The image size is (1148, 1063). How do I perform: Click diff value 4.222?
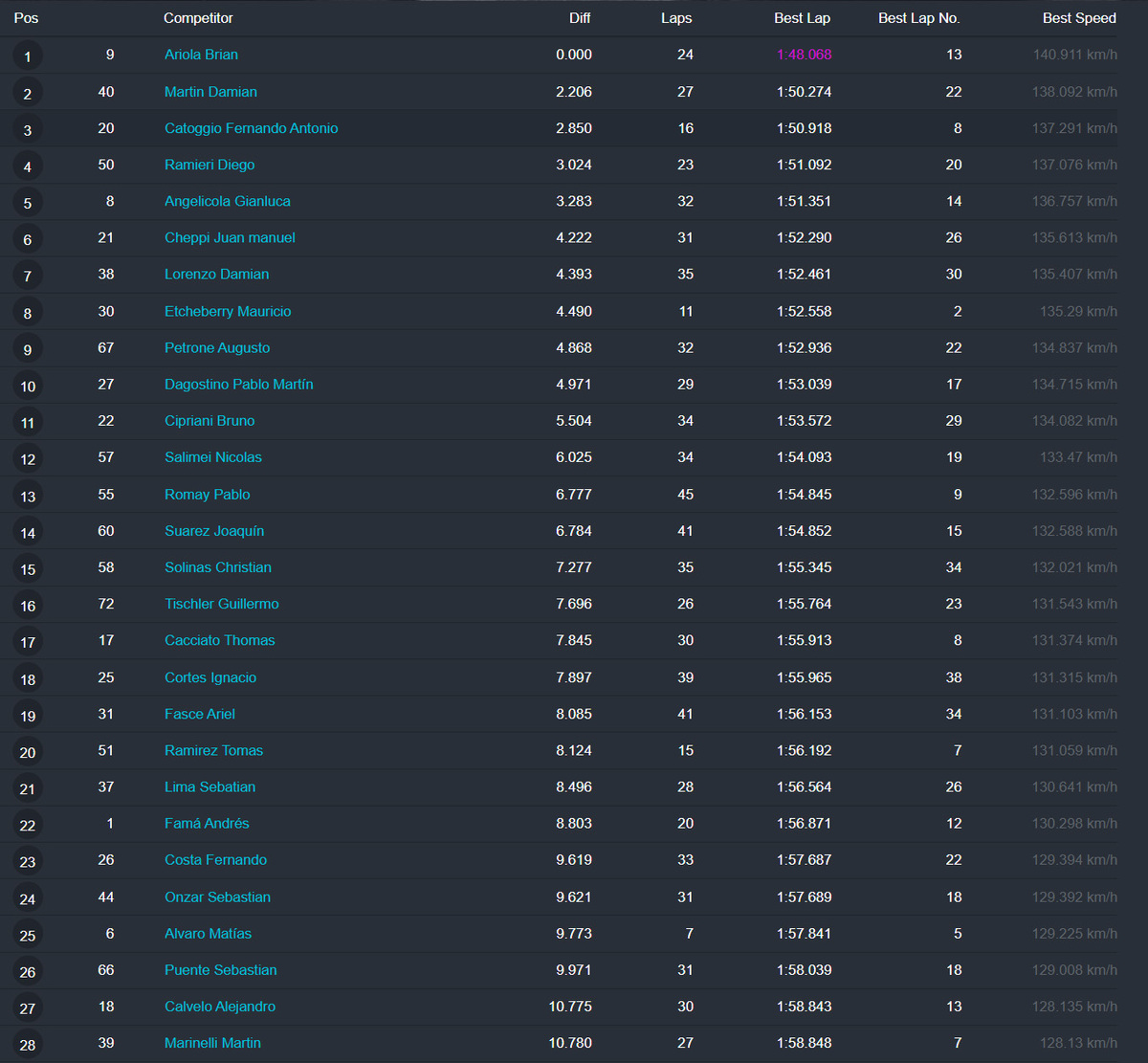click(574, 237)
